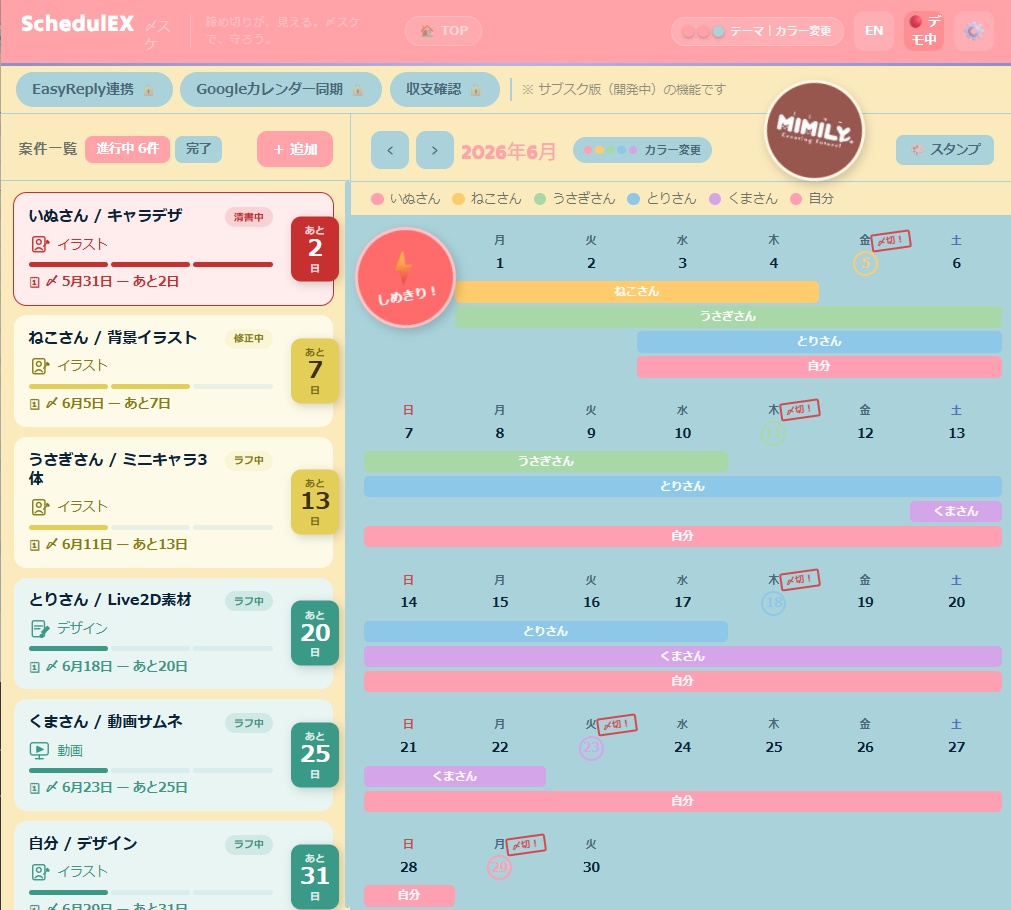Image resolution: width=1011 pixels, height=910 pixels.
Task: Click ねこさん legend item
Action: (487, 199)
